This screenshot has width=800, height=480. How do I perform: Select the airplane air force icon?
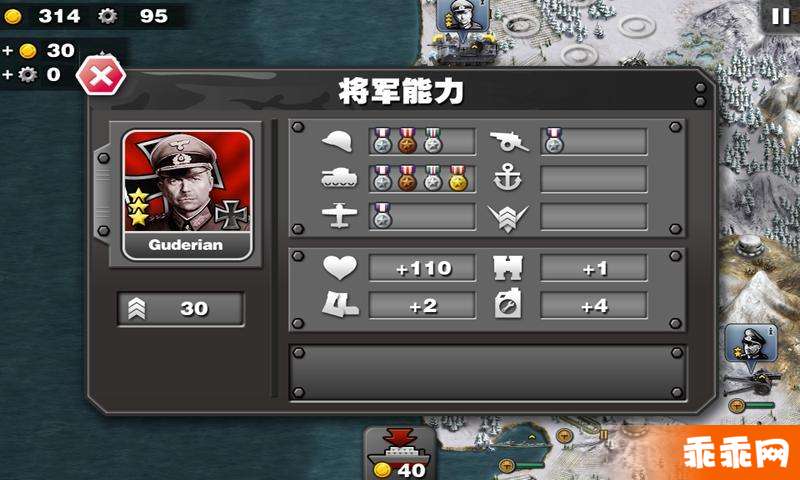tap(339, 216)
